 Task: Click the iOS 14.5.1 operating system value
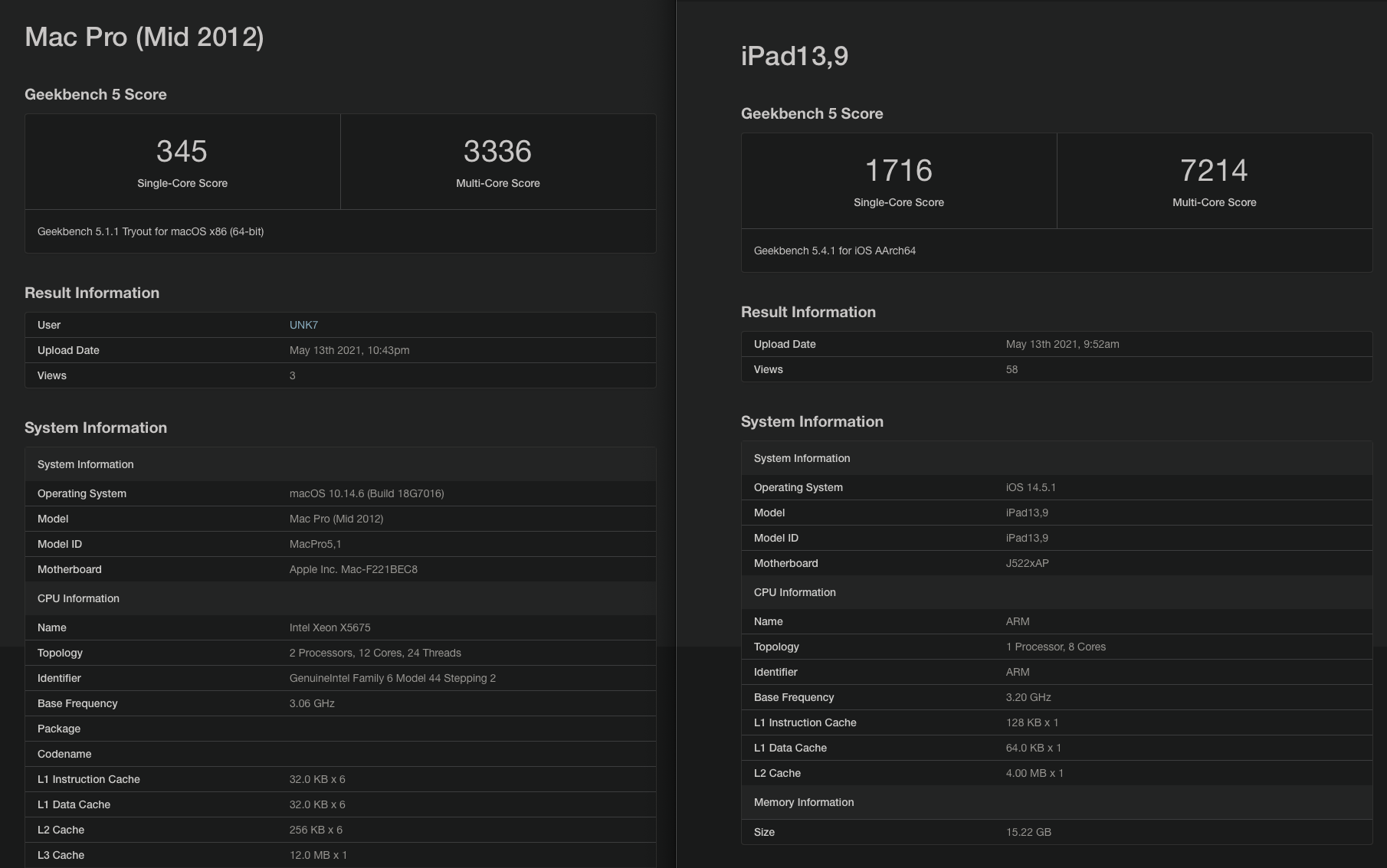tap(1031, 487)
